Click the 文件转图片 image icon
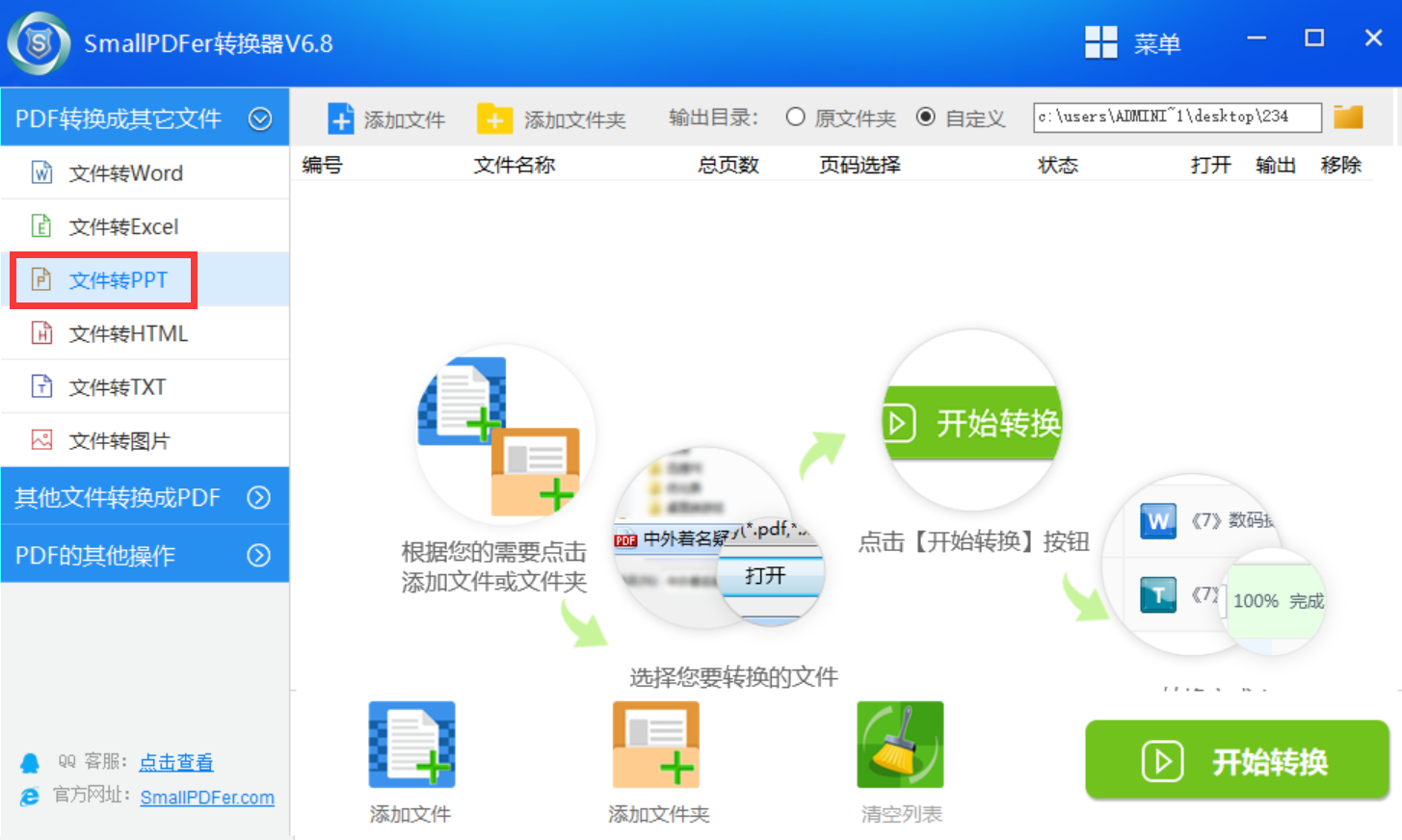This screenshot has height=840, width=1402. [42, 440]
